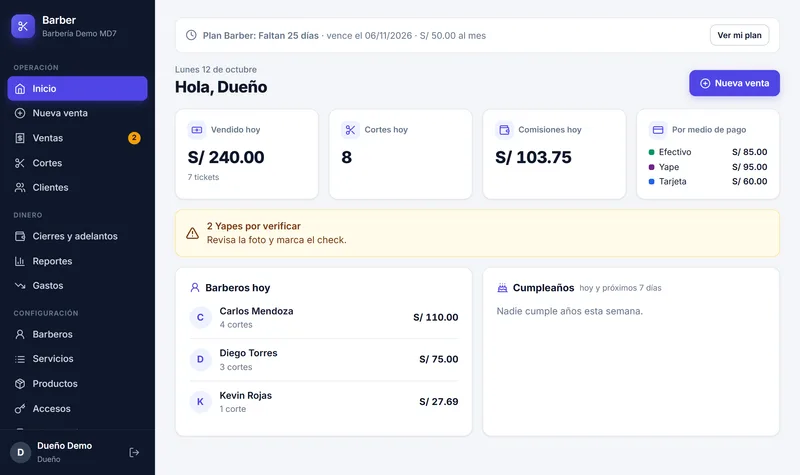Click the S/ 240.00 Vendido hoy amount
Image resolution: width=800 pixels, height=475 pixels.
click(226, 157)
